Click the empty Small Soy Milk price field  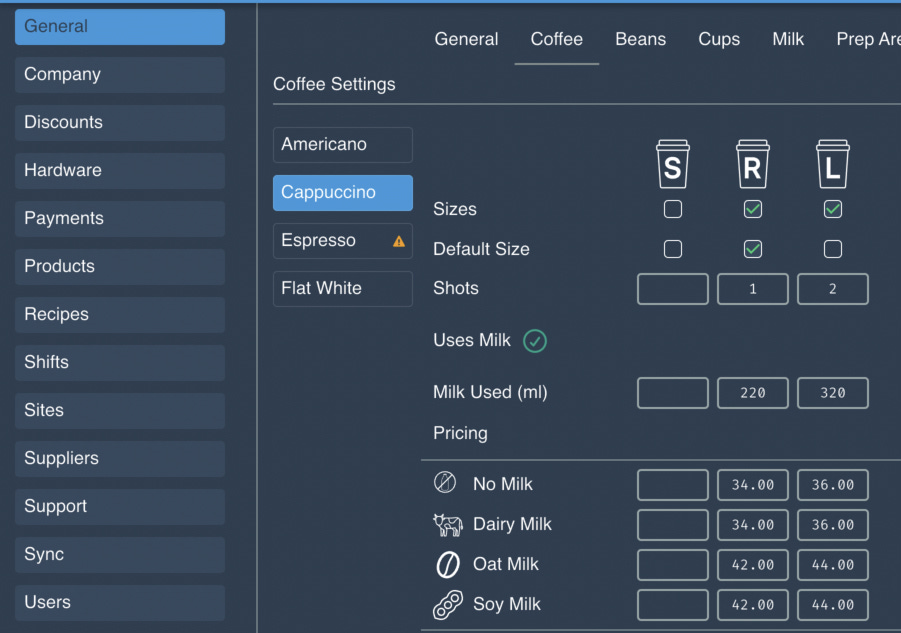coord(672,605)
